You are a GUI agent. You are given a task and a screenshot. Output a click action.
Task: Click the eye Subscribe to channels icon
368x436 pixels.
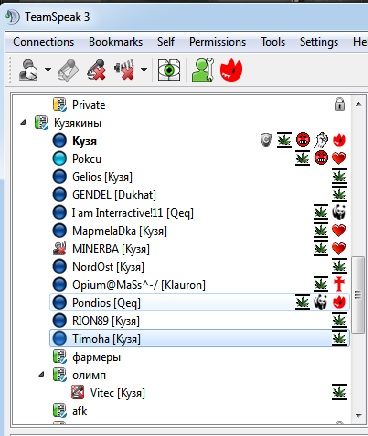tap(169, 70)
